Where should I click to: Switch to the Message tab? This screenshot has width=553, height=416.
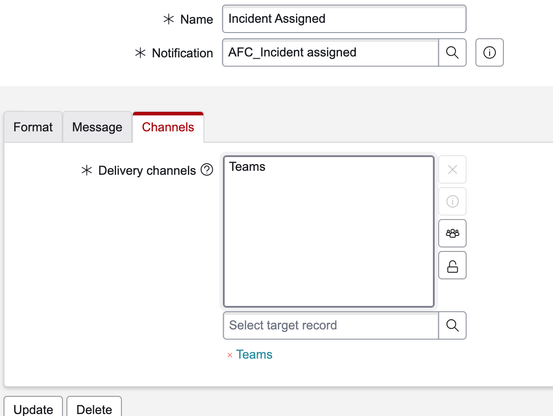pos(97,127)
